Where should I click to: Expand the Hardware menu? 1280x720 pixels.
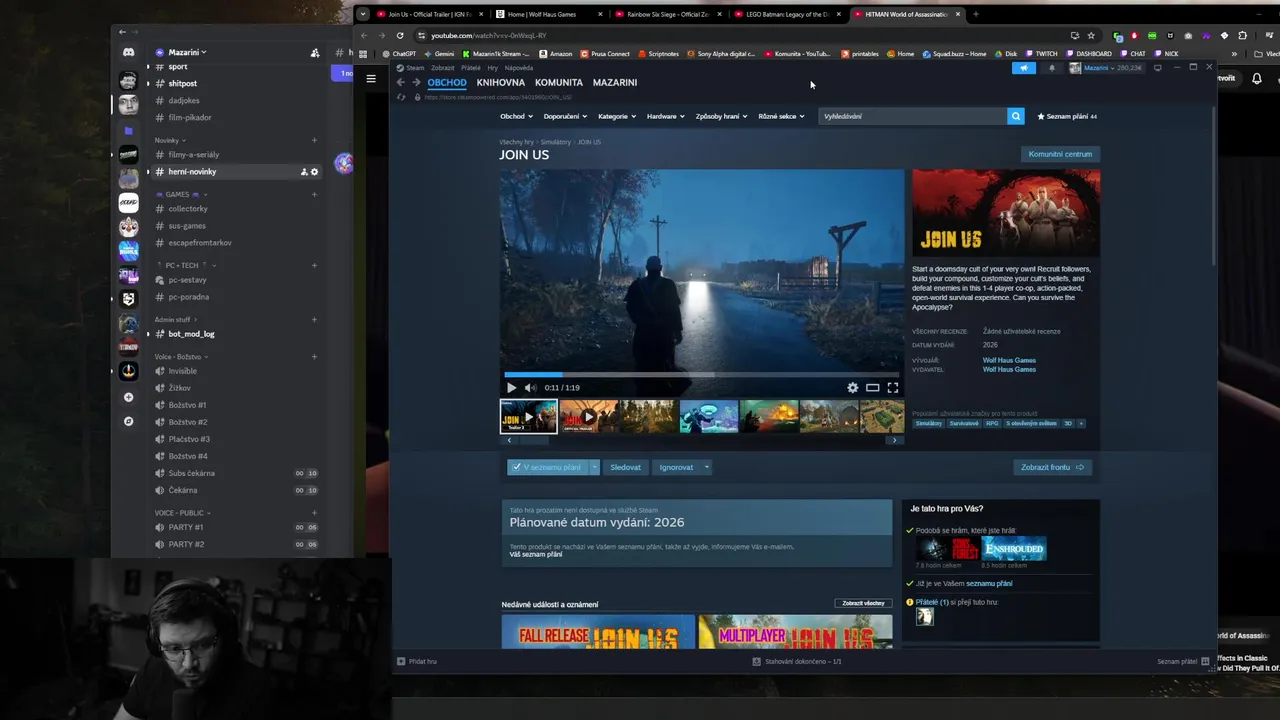(666, 116)
